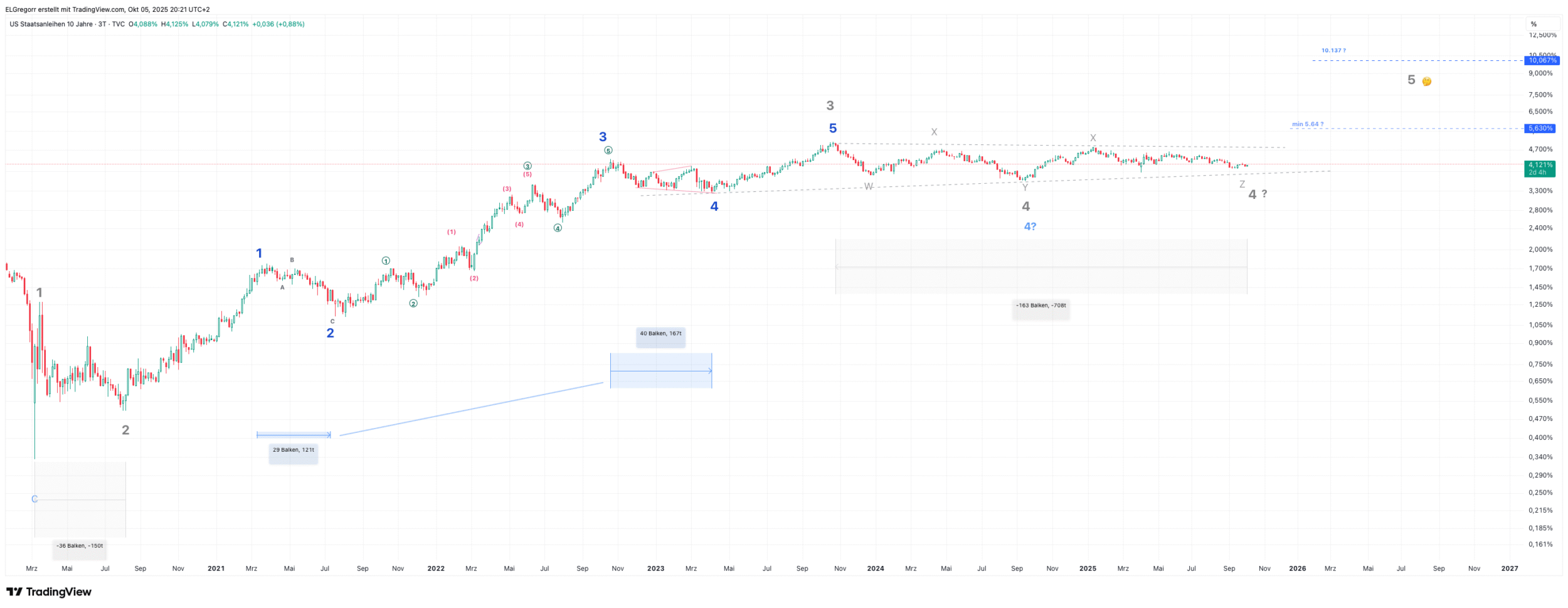This screenshot has height=608, width=1568.
Task: Select the '40 Balken, 167t' measurement label
Action: pos(660,334)
